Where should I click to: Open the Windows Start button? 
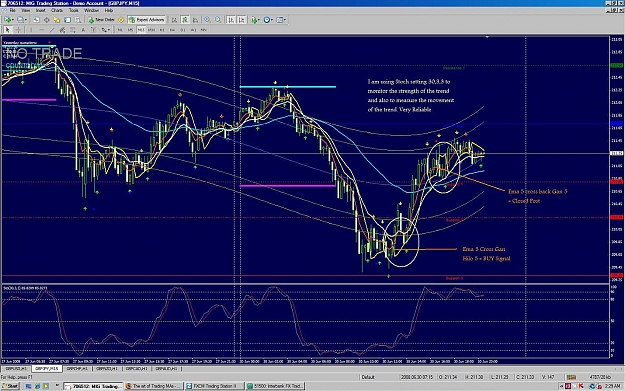pos(10,386)
